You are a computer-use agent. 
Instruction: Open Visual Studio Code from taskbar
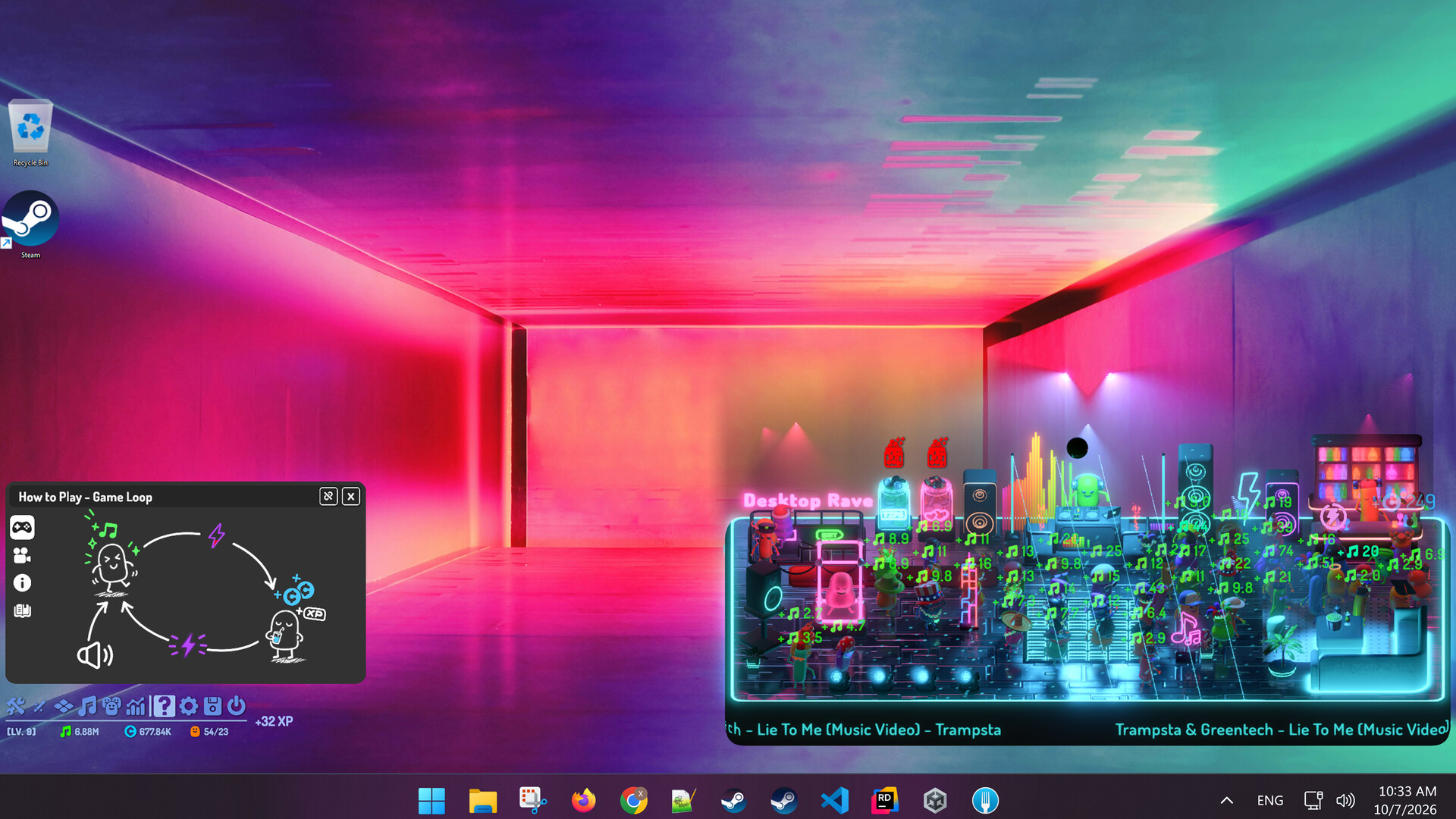(x=835, y=800)
